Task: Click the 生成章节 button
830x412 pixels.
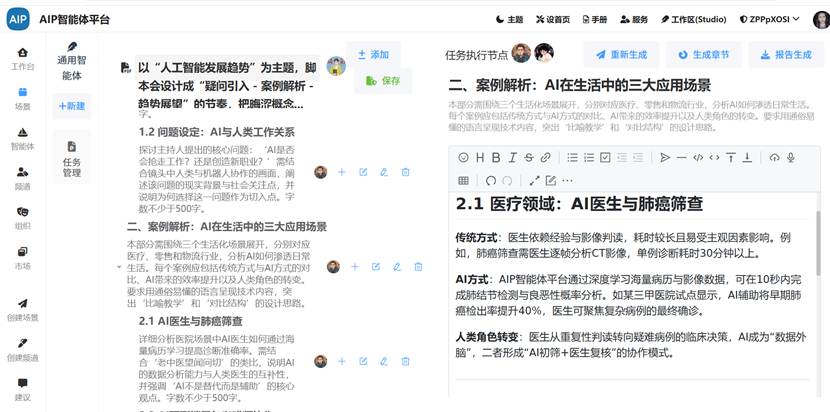Action: [x=703, y=55]
